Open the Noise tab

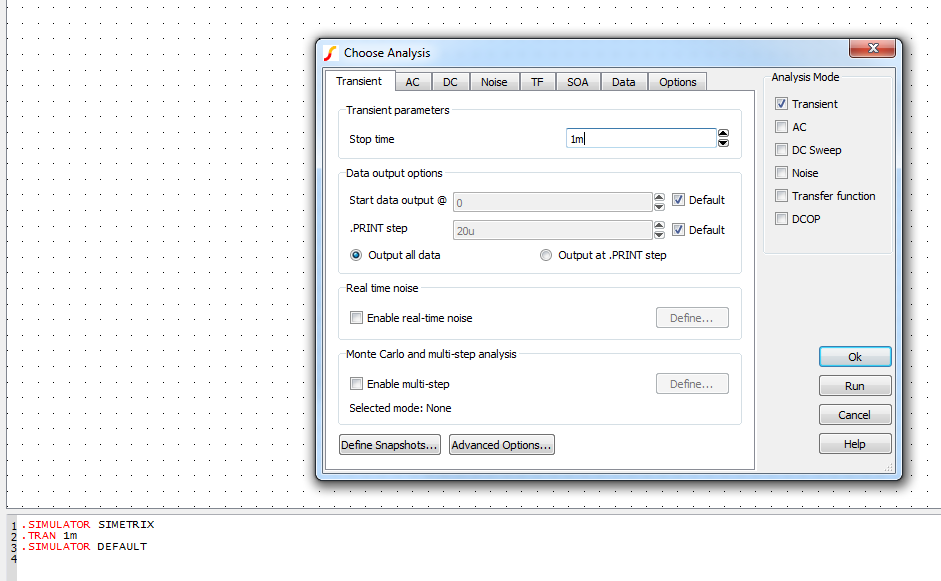(494, 81)
